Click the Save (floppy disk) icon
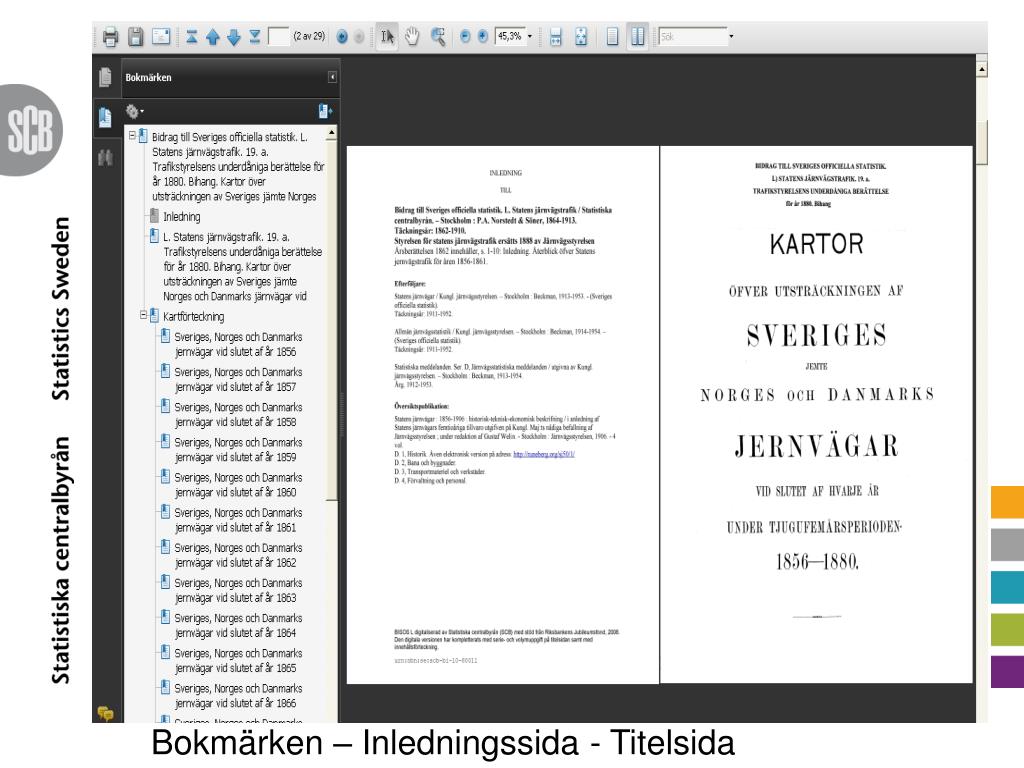Screen dimensions: 1024x768 [x=135, y=37]
